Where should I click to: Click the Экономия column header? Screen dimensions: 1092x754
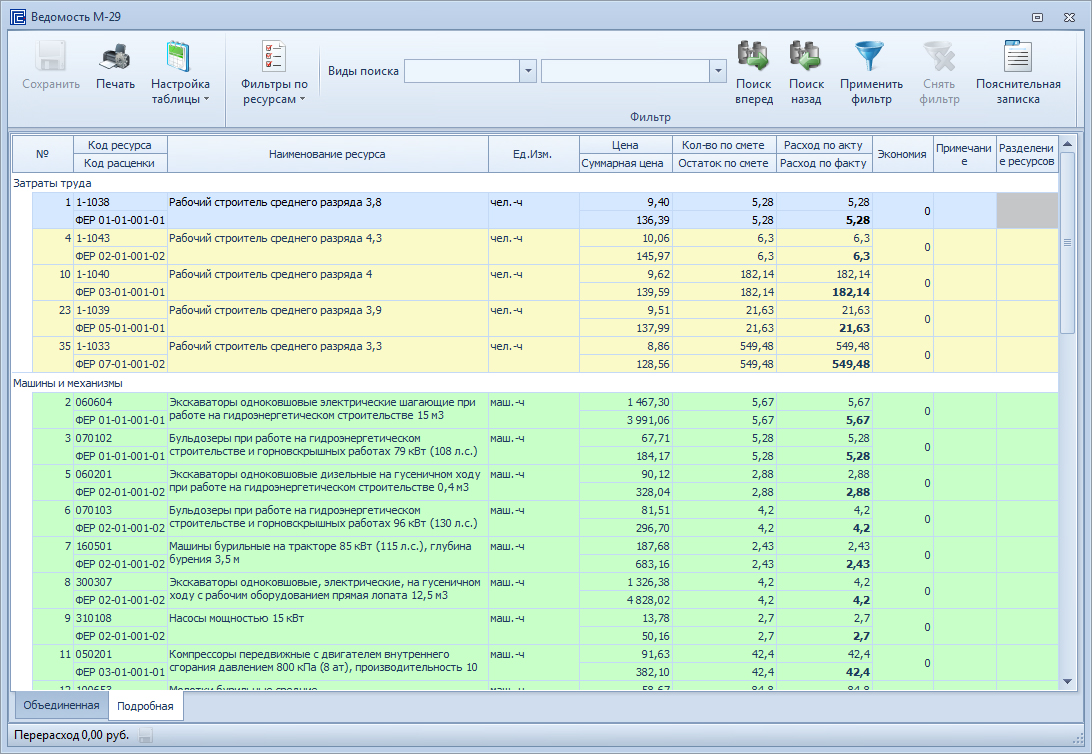click(902, 154)
